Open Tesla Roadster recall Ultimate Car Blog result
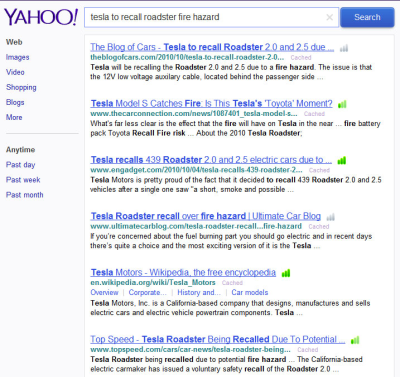400x377 pixels. click(x=206, y=216)
